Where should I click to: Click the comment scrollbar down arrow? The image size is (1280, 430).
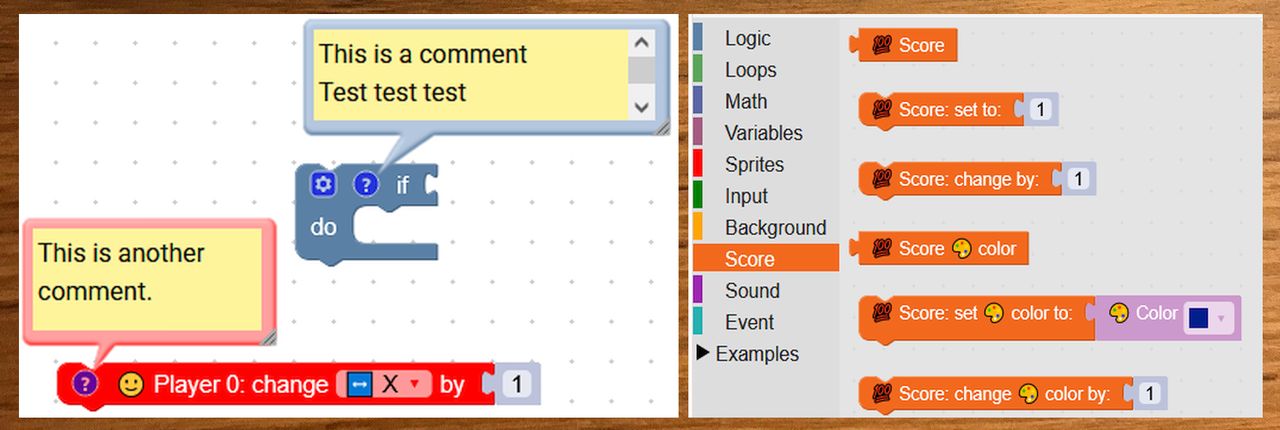tap(641, 106)
